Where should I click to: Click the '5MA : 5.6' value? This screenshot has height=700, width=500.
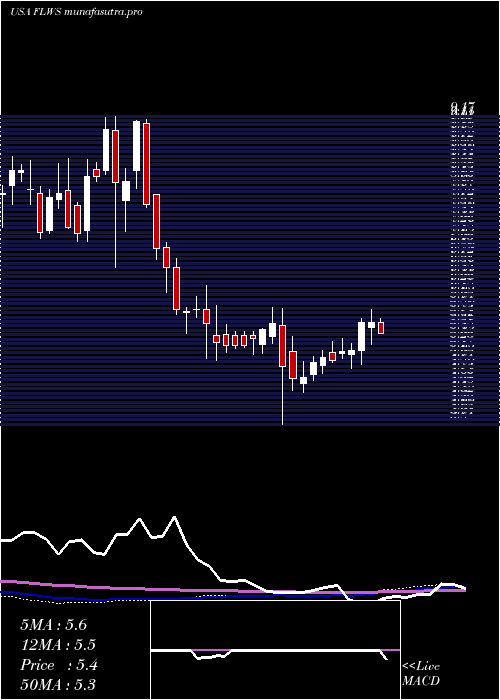click(54, 625)
